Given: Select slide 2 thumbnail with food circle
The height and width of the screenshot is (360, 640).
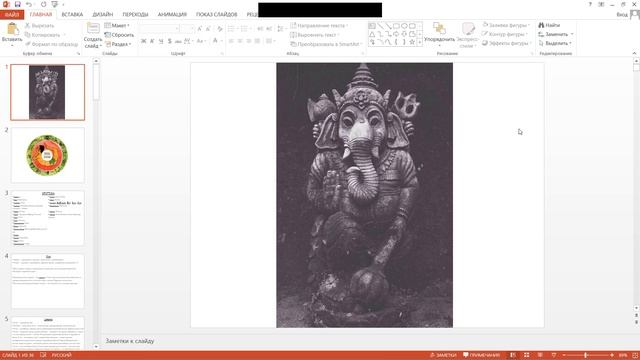Looking at the screenshot, I should click(47, 155).
